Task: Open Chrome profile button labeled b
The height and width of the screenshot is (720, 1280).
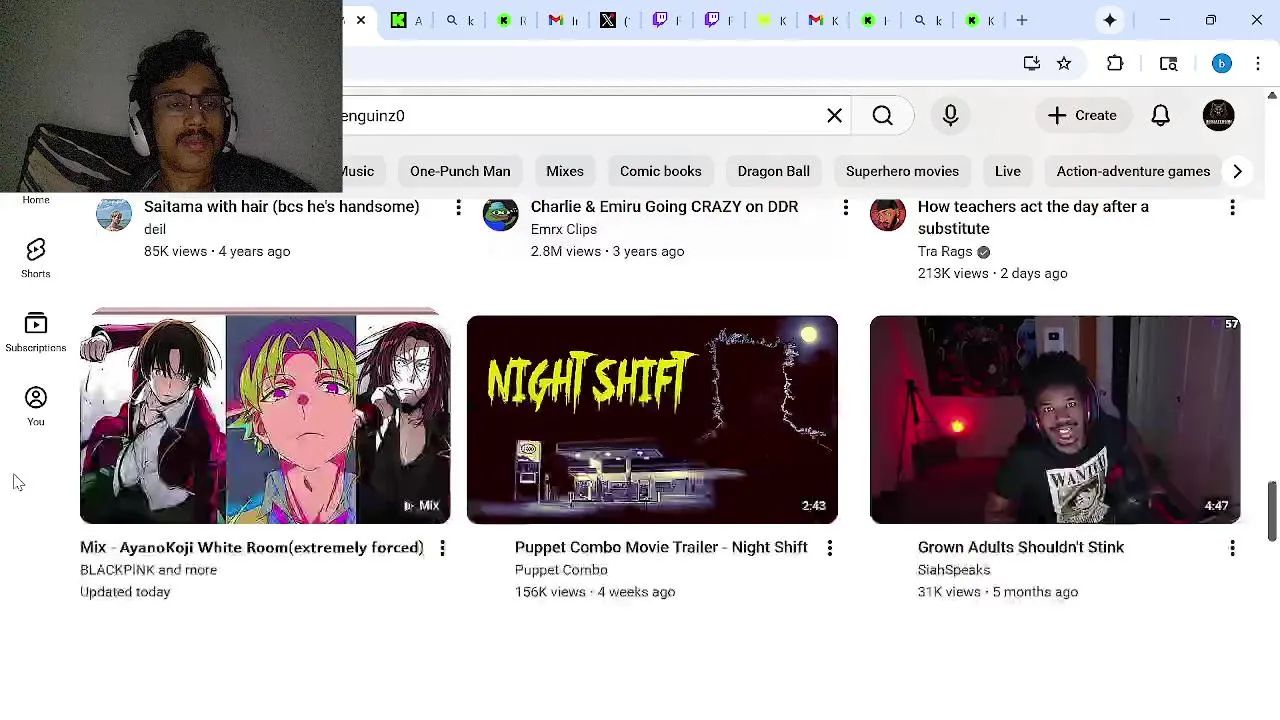Action: tap(1221, 64)
